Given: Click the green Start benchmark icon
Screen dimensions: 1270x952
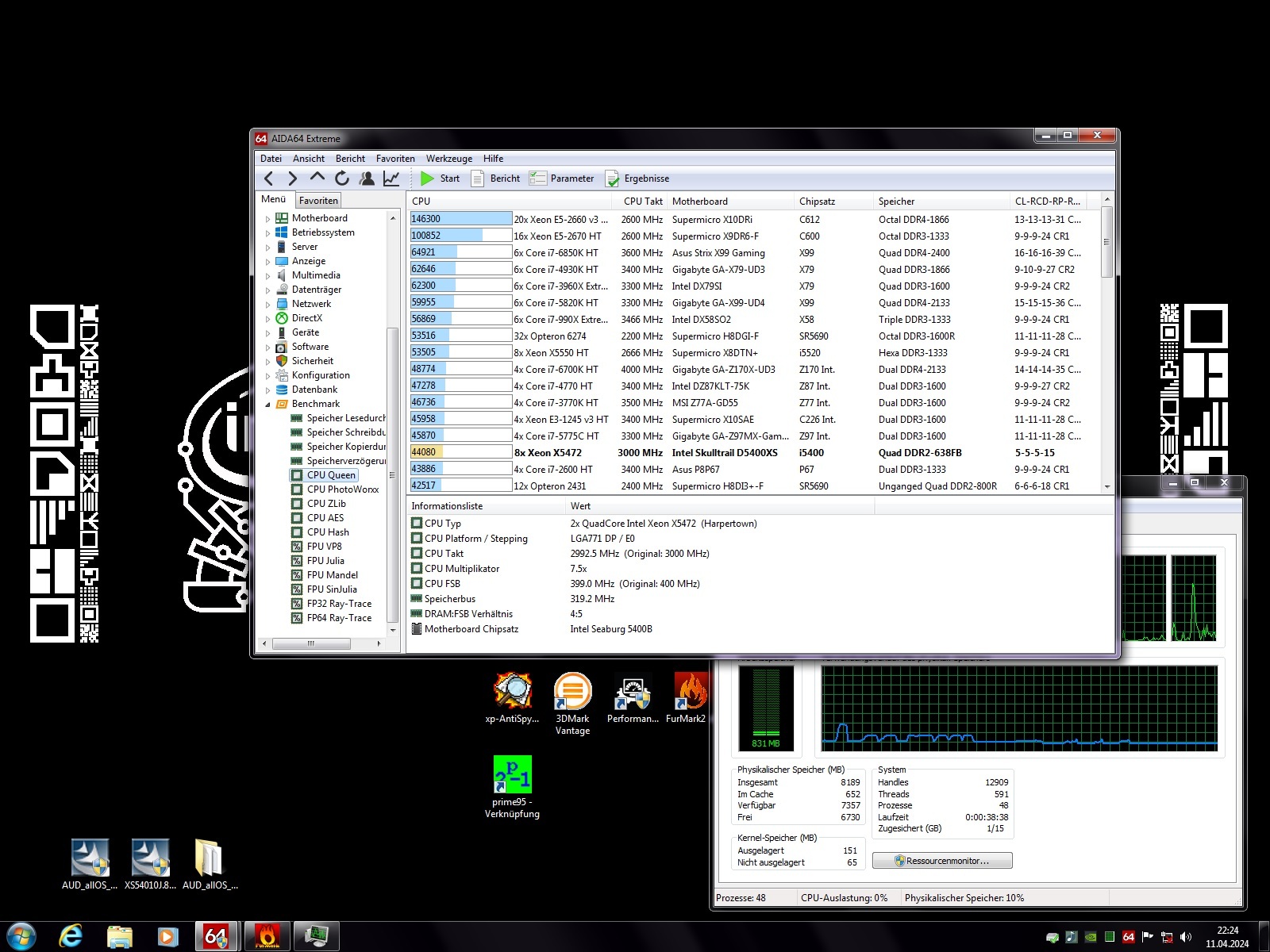Looking at the screenshot, I should (x=427, y=178).
